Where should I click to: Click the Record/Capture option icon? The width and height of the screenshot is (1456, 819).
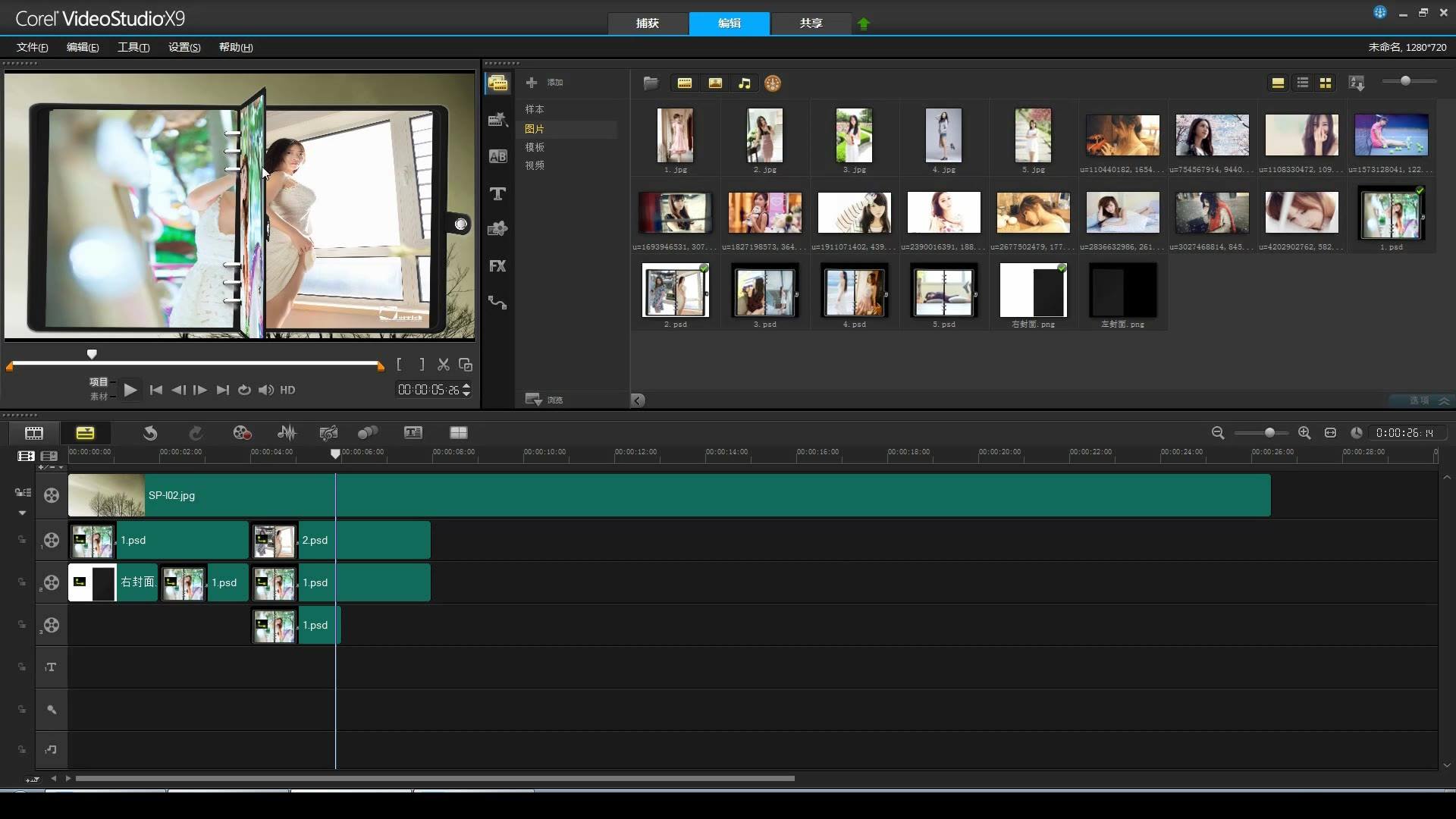242,433
